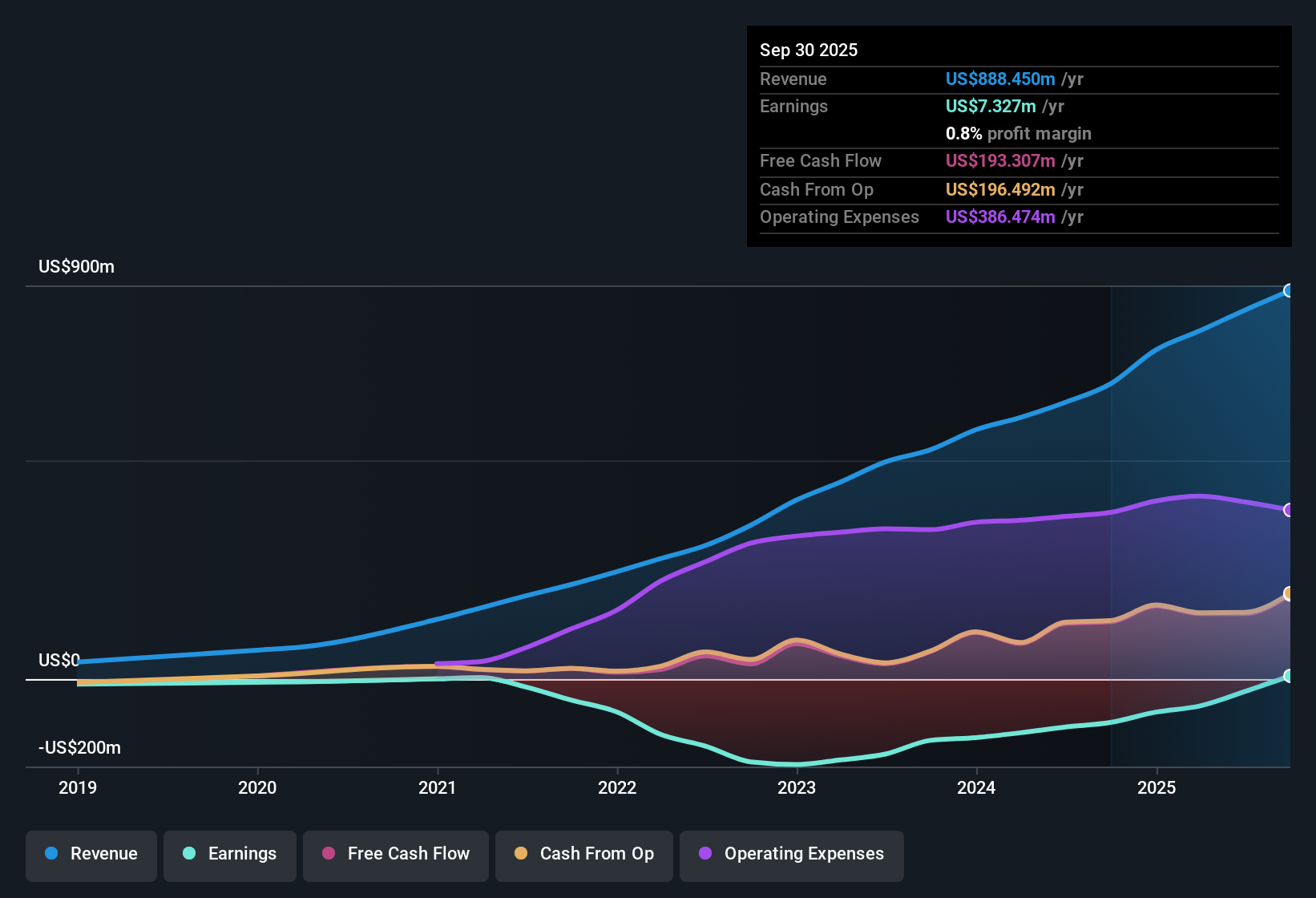Click the US$888.450m revenue value
Screen dimensions: 1316x898
tap(1000, 79)
